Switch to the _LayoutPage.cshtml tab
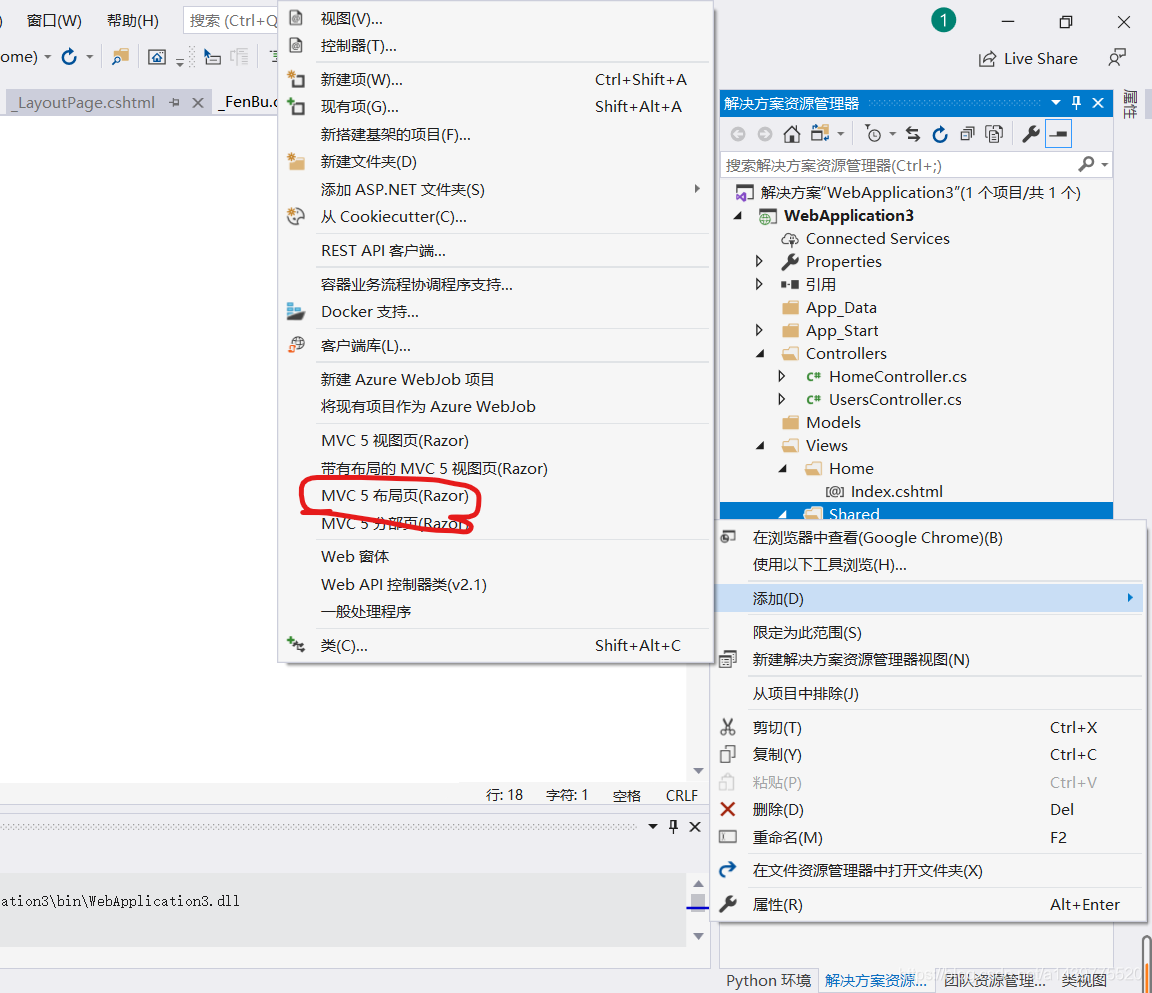 point(86,103)
